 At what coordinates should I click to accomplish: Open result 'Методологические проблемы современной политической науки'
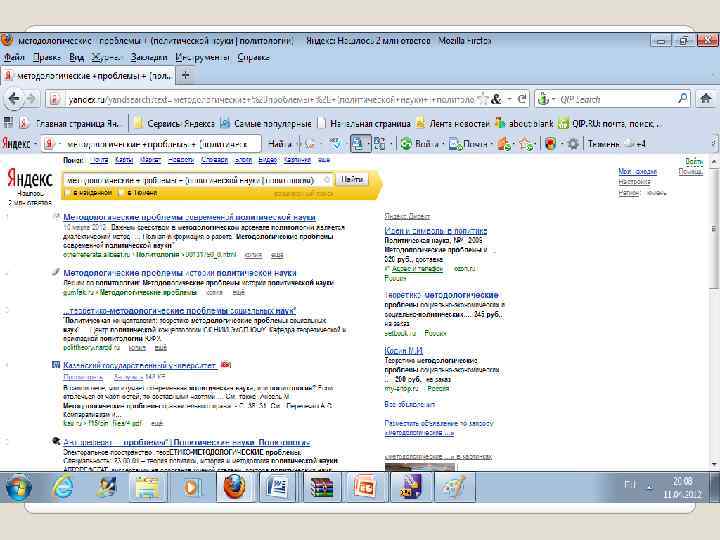pos(189,217)
